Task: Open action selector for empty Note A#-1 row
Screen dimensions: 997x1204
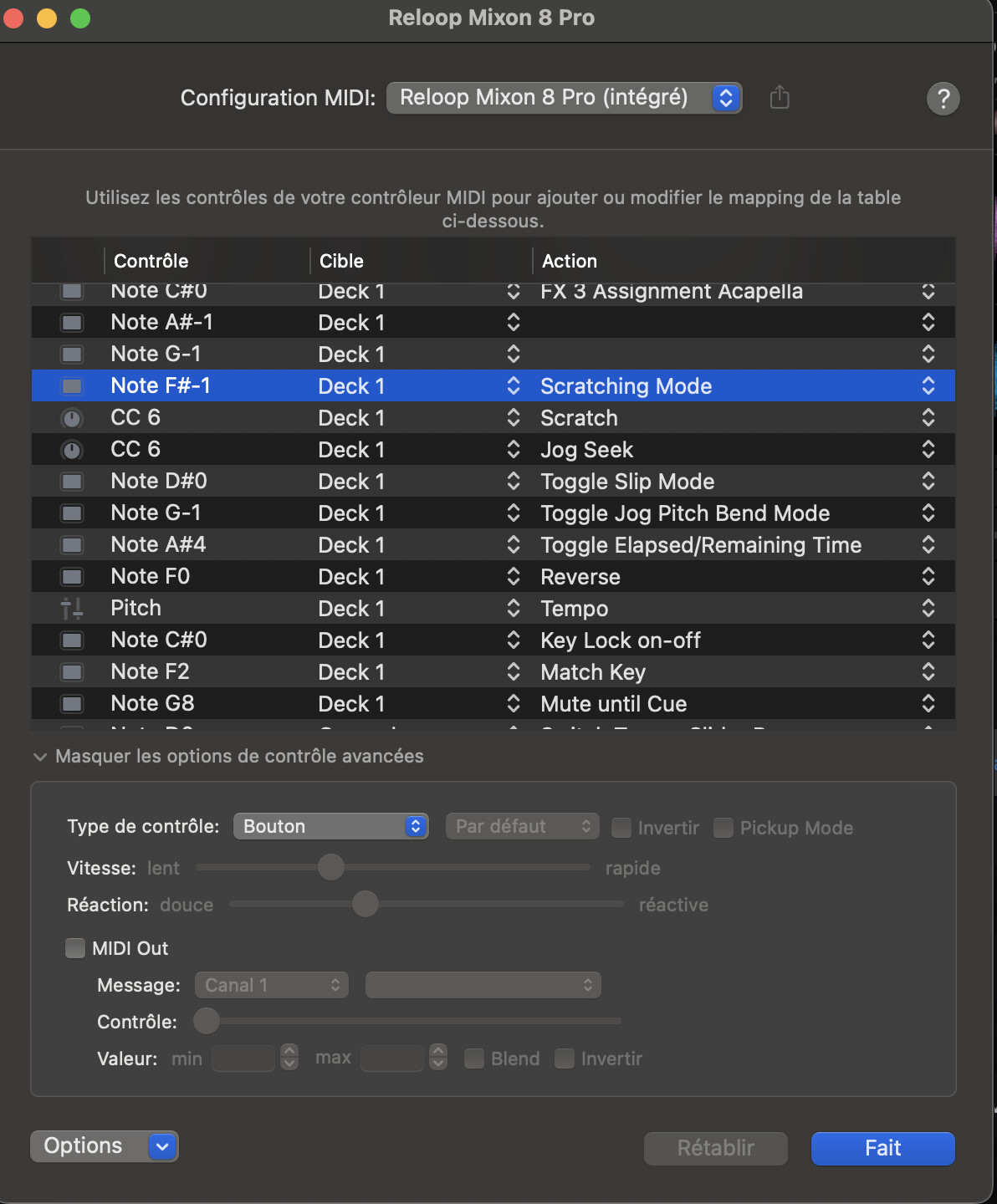Action: click(x=928, y=323)
